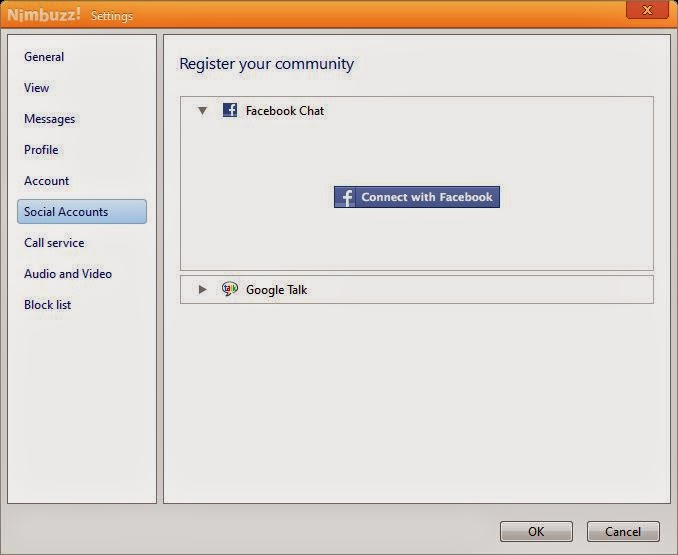Show Audio and Video settings
Screen dimensions: 678x555
(68, 274)
